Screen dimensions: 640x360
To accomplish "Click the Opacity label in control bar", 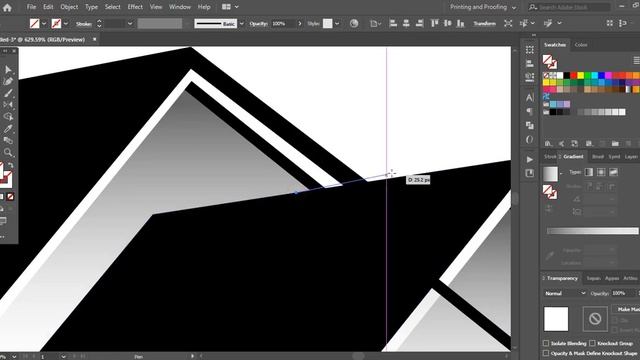I will pos(258,24).
